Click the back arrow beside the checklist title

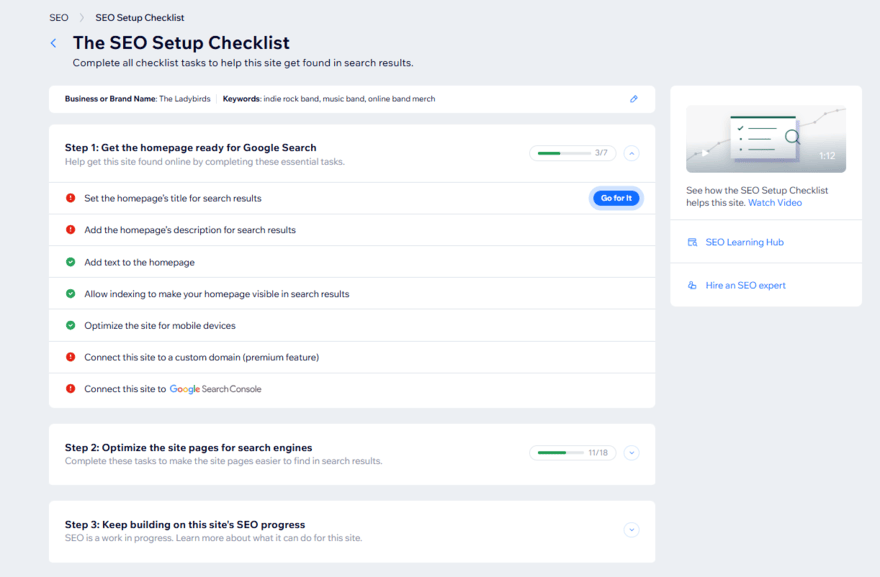[x=53, y=43]
